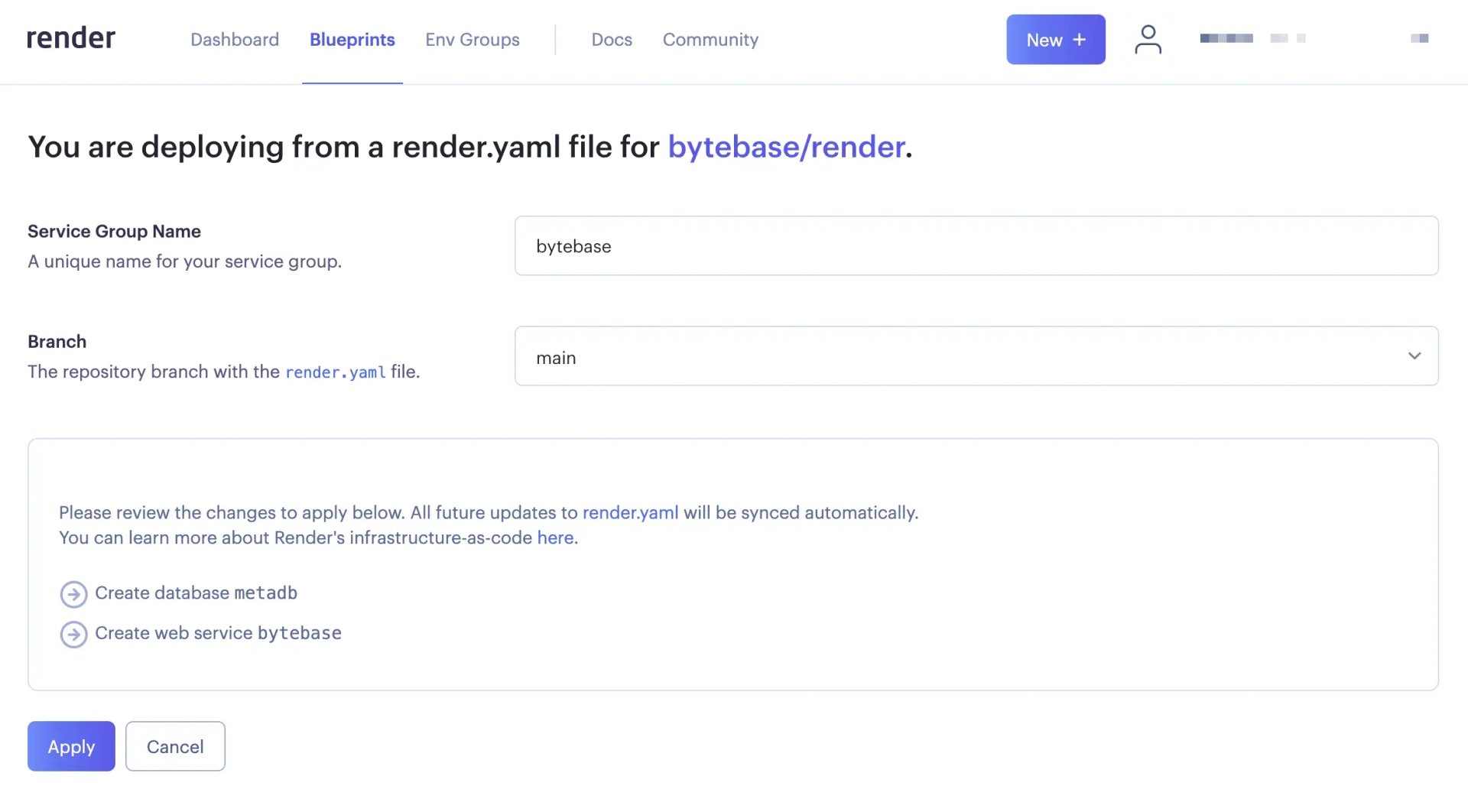The image size is (1468, 812).
Task: Open the Dashboard tab
Action: pyautogui.click(x=235, y=40)
